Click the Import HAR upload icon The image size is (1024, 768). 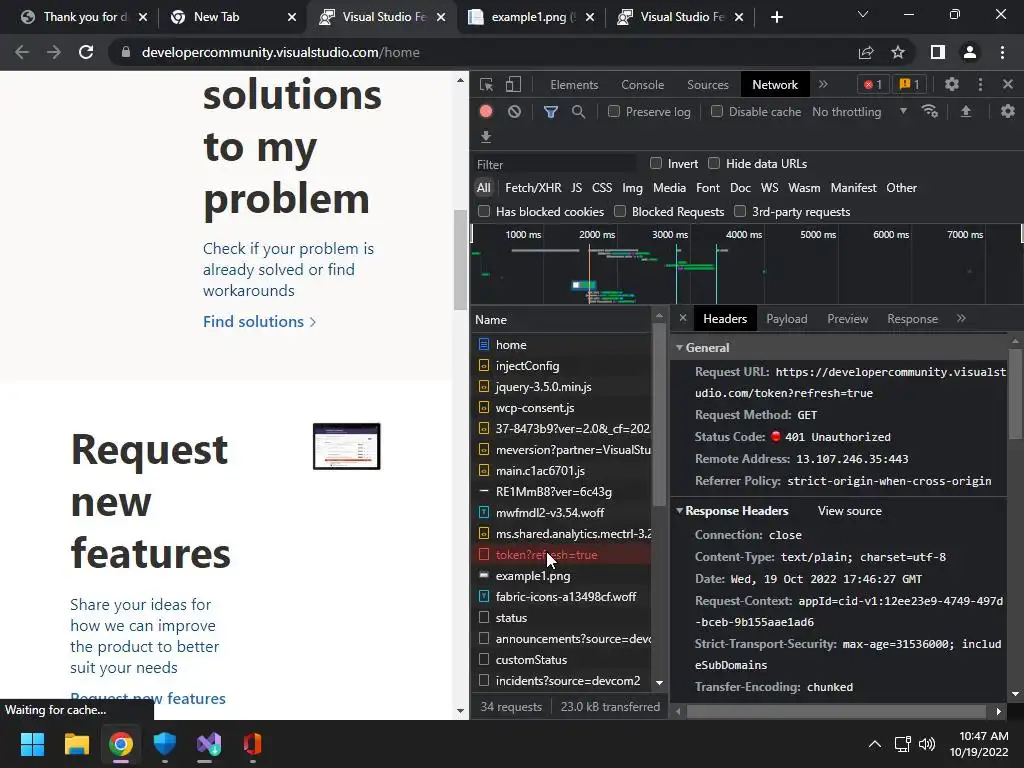(966, 112)
